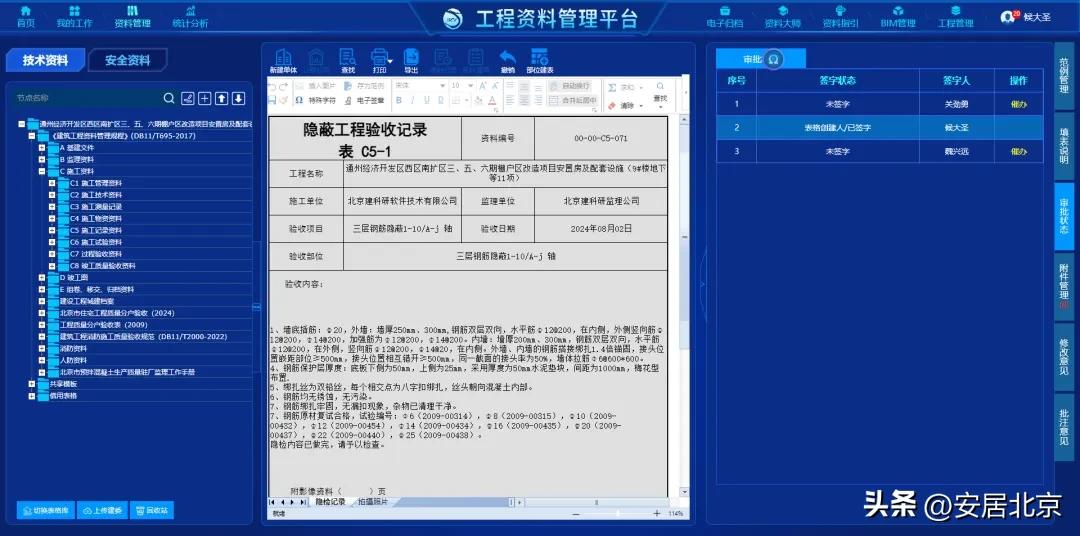Switch to 技术资料 tab
This screenshot has height=536, width=1080.
coord(45,60)
